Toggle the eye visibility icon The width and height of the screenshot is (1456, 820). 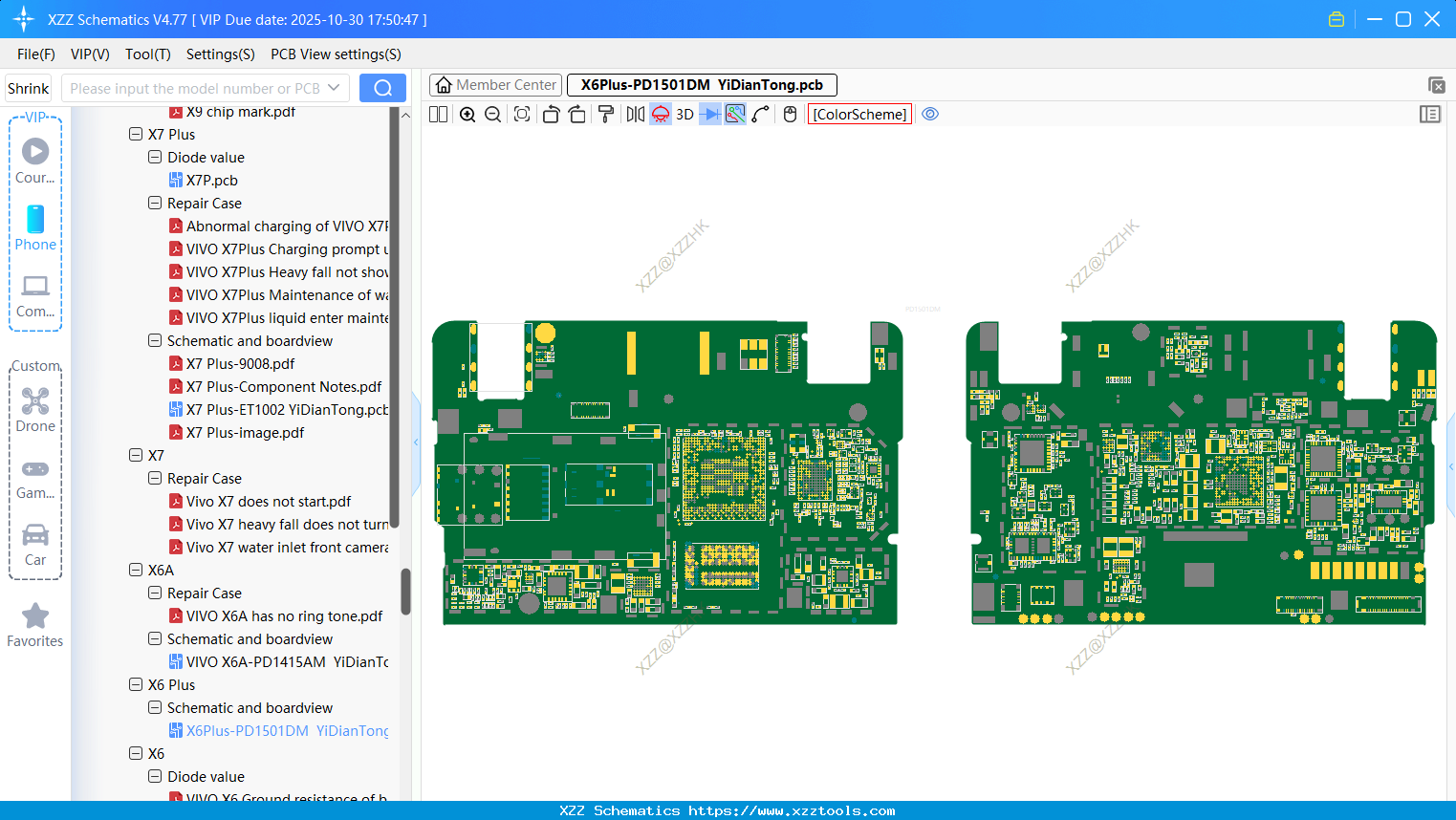930,115
